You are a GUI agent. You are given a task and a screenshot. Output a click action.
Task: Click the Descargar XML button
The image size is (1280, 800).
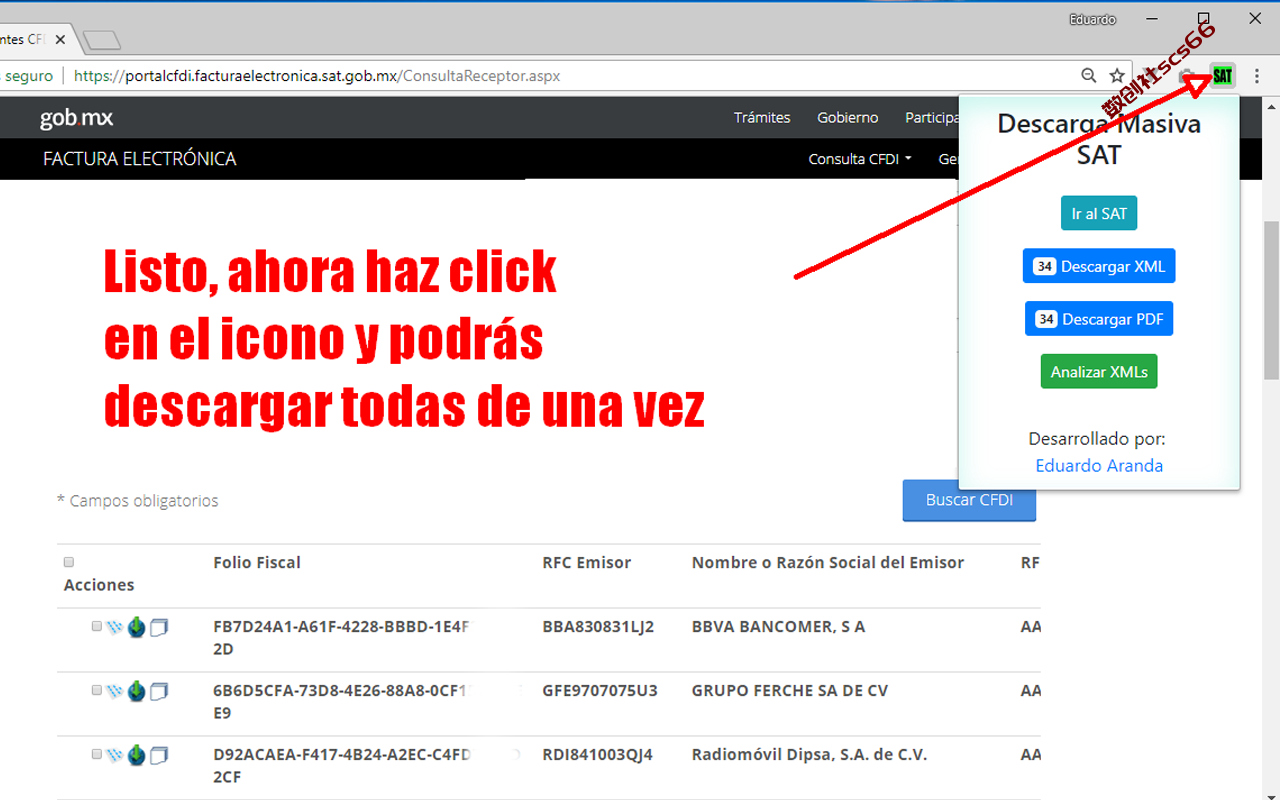click(1099, 266)
